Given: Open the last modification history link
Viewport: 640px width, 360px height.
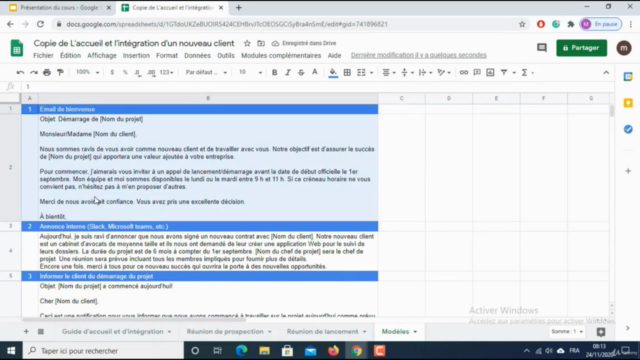Looking at the screenshot, I should pos(418,55).
